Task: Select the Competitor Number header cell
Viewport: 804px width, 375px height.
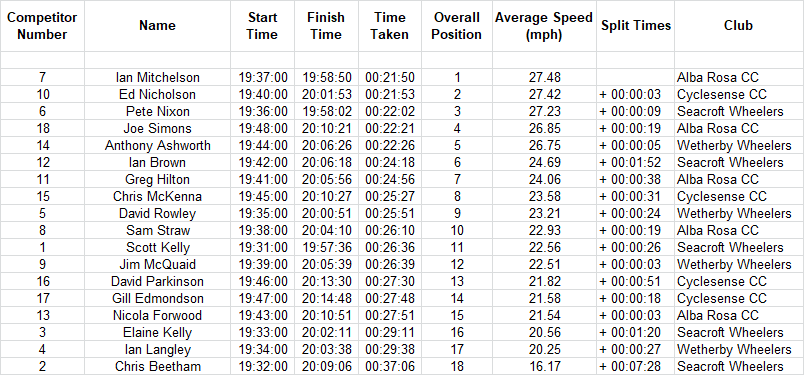Action: click(42, 26)
